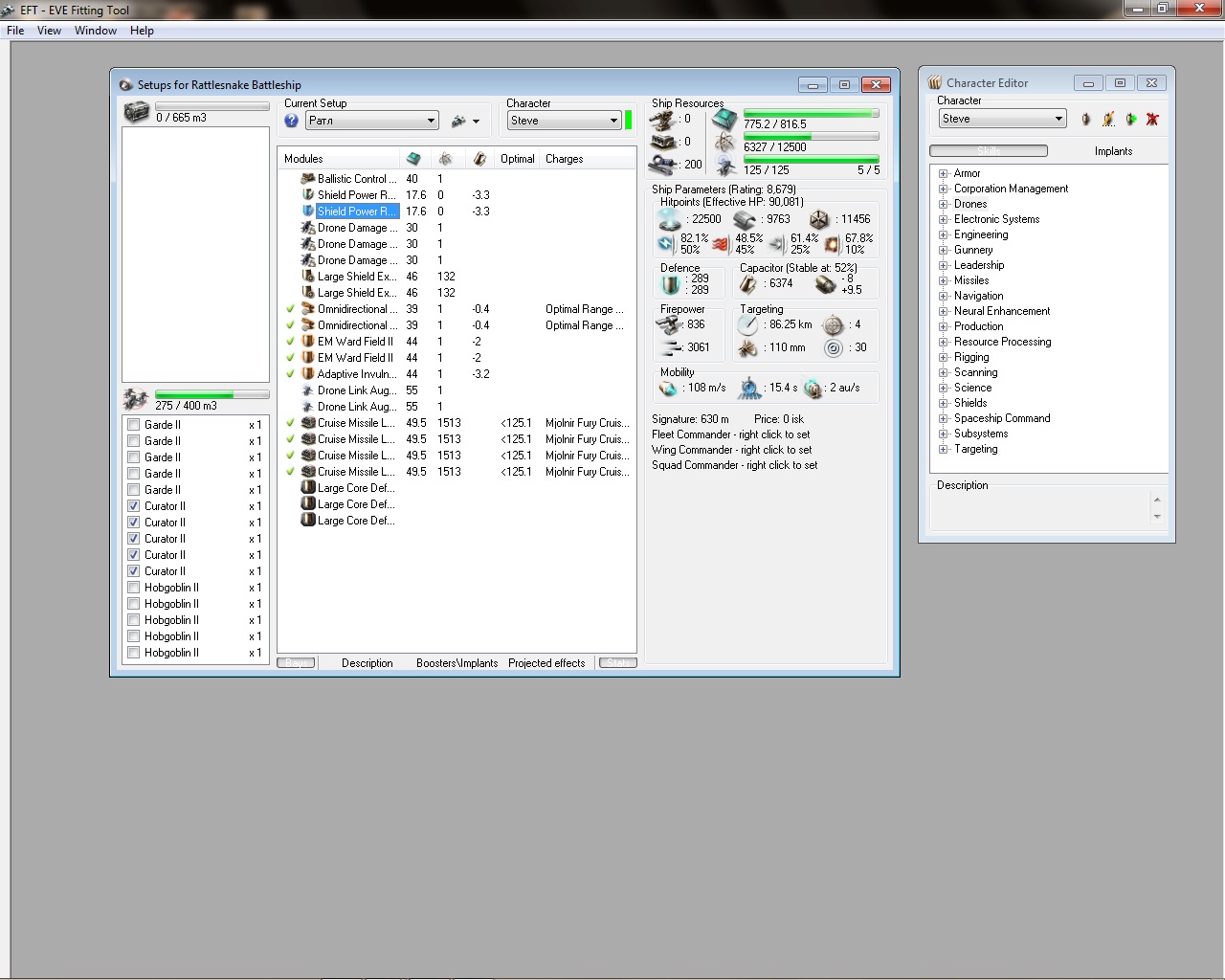
Task: Open the Character dropdown in Setups window
Action: pos(565,121)
